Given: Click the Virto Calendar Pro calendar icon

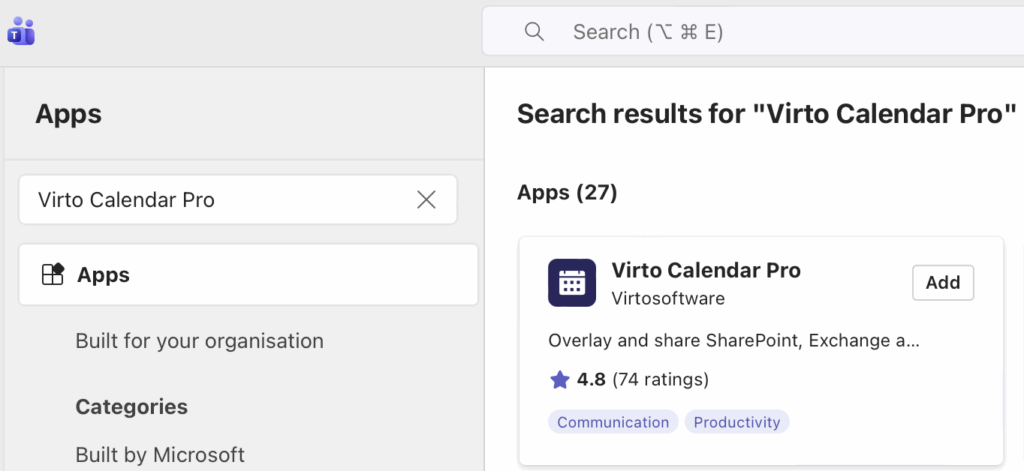Looking at the screenshot, I should [x=572, y=283].
